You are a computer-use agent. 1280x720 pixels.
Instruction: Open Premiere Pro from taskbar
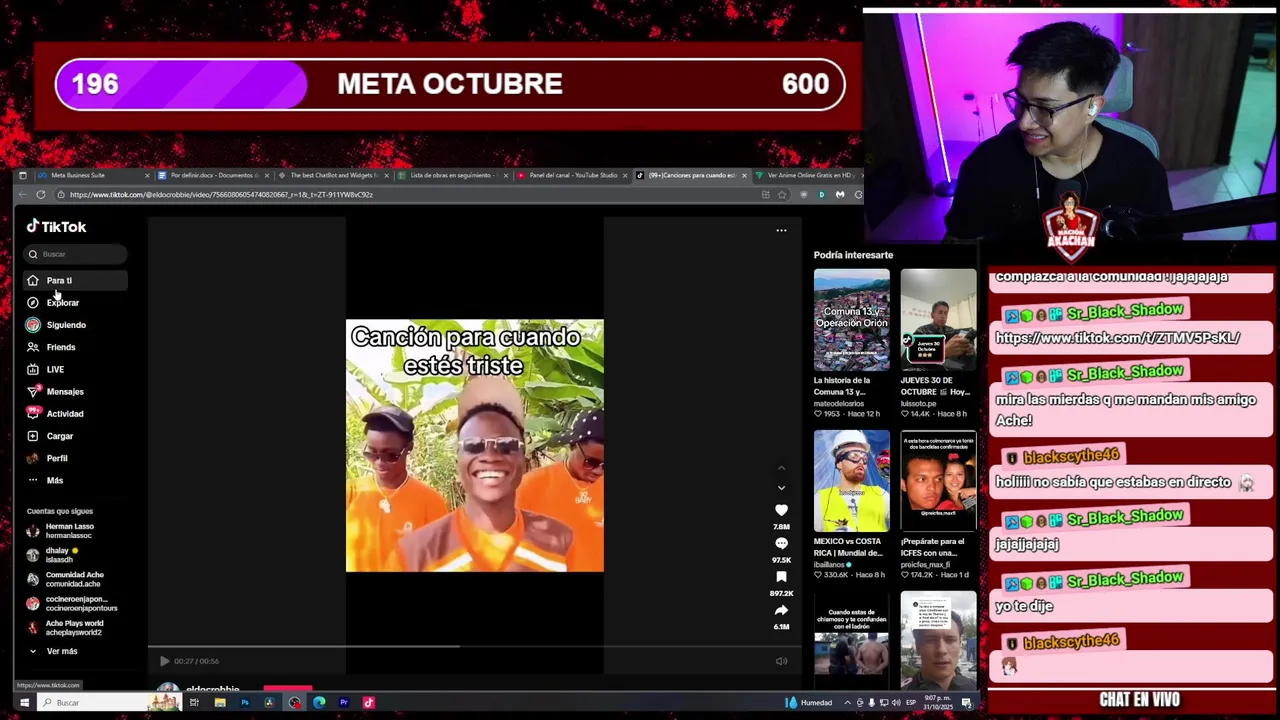pos(344,703)
